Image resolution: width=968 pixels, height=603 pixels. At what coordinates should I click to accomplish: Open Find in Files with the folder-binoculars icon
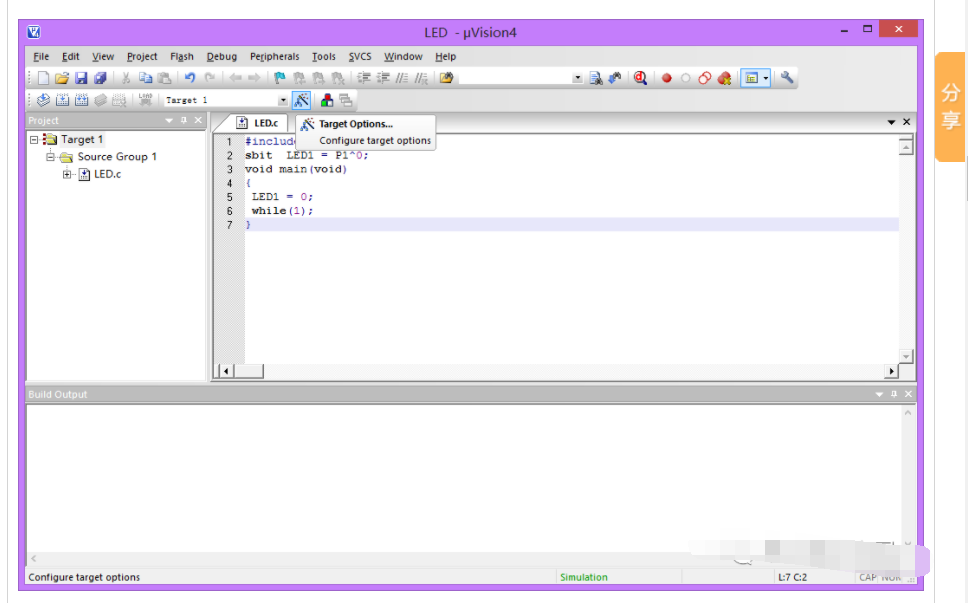pos(446,78)
